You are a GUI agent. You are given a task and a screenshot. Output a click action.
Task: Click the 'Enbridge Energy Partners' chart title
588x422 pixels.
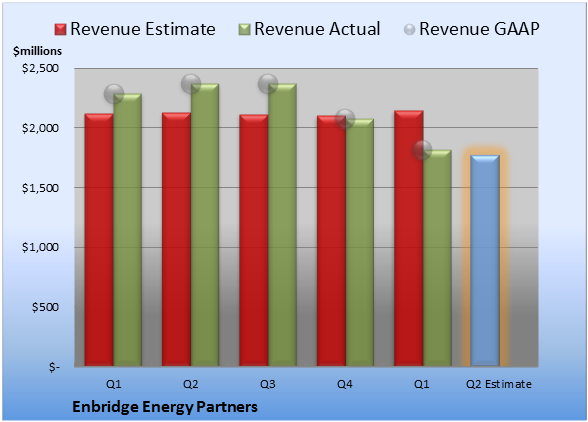click(165, 407)
